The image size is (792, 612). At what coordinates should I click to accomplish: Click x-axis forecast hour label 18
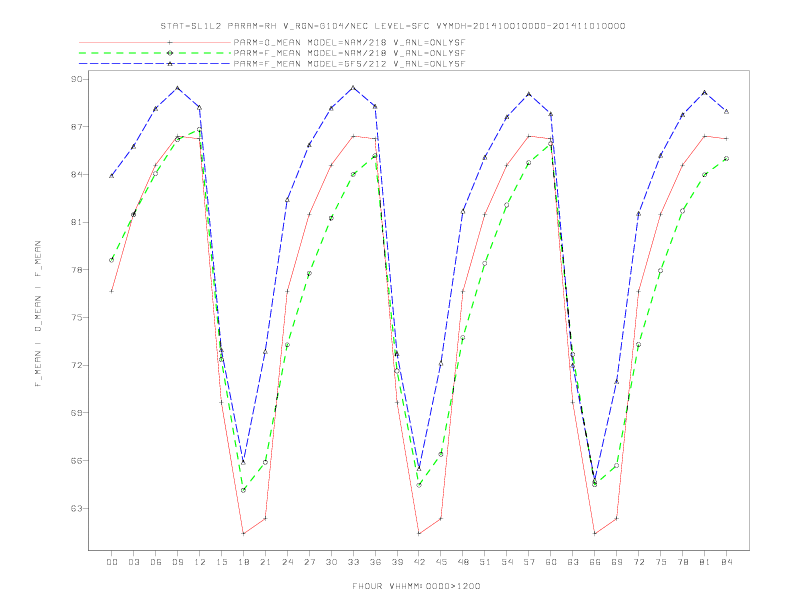(243, 562)
